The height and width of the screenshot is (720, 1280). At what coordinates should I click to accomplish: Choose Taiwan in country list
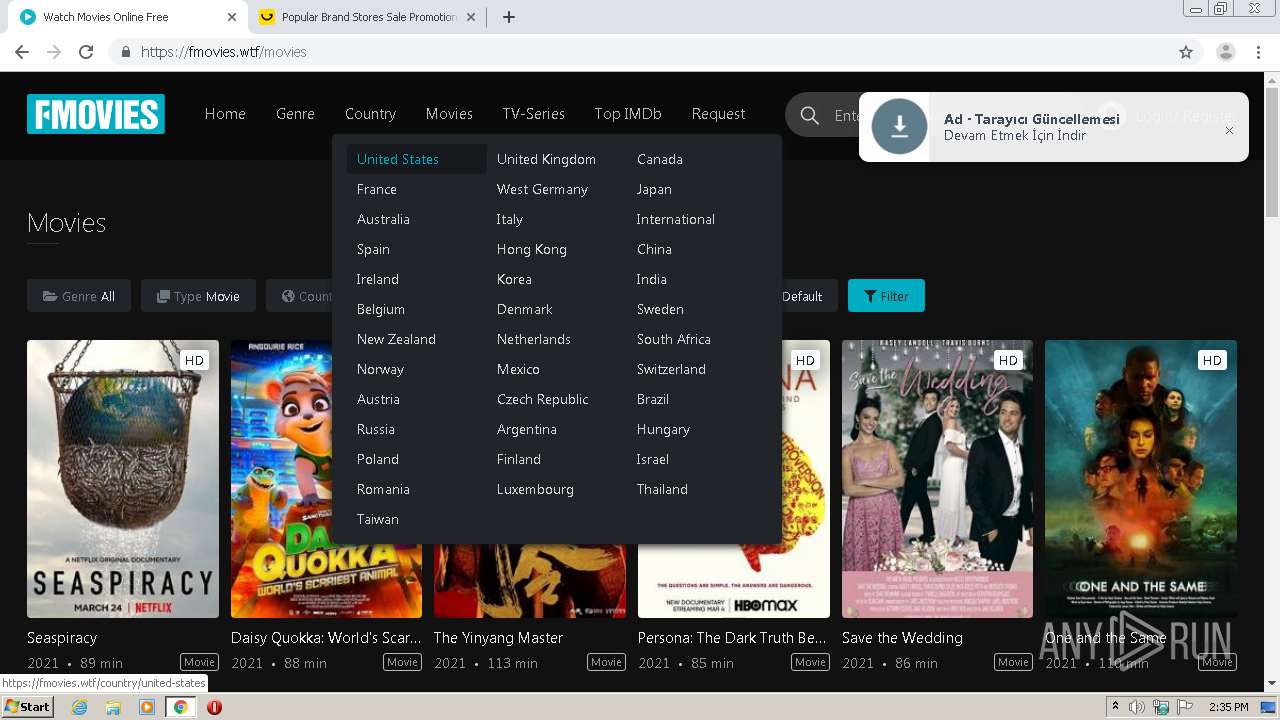[x=378, y=519]
